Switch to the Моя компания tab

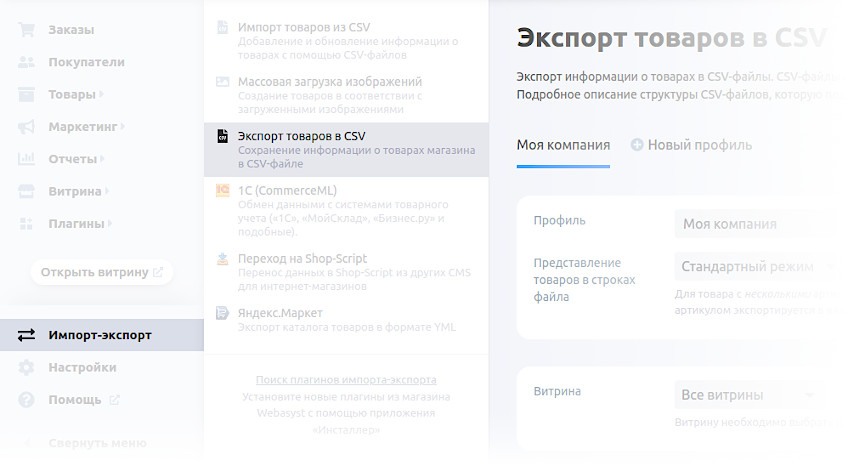(x=563, y=145)
